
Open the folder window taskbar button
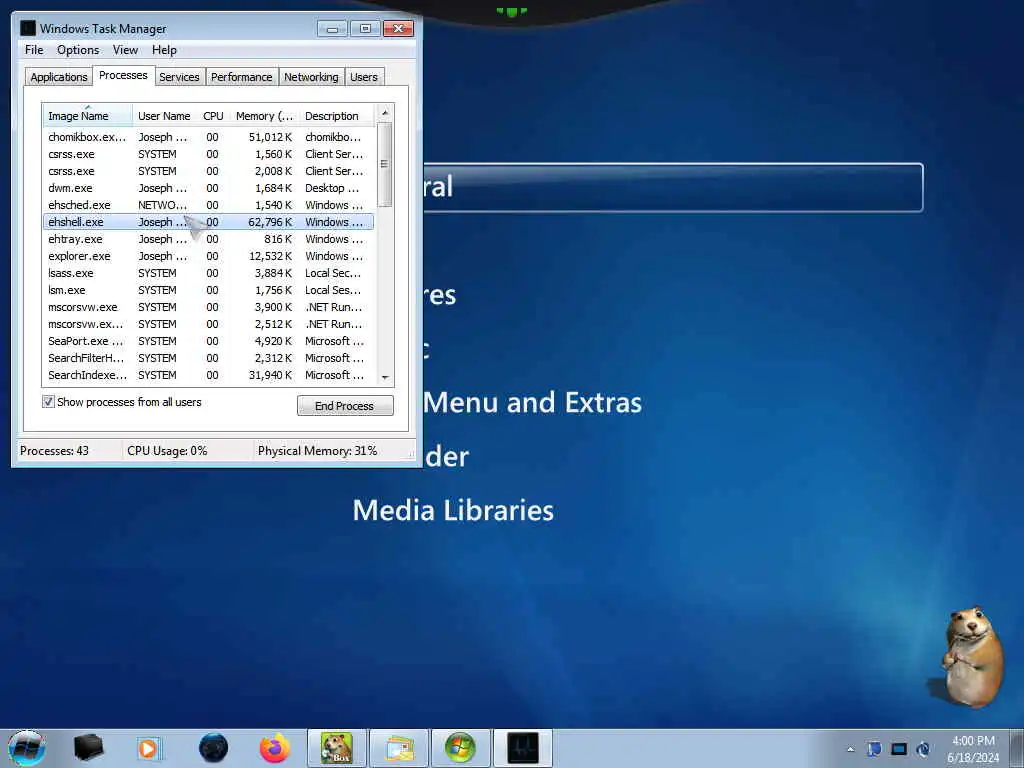pyautogui.click(x=399, y=748)
